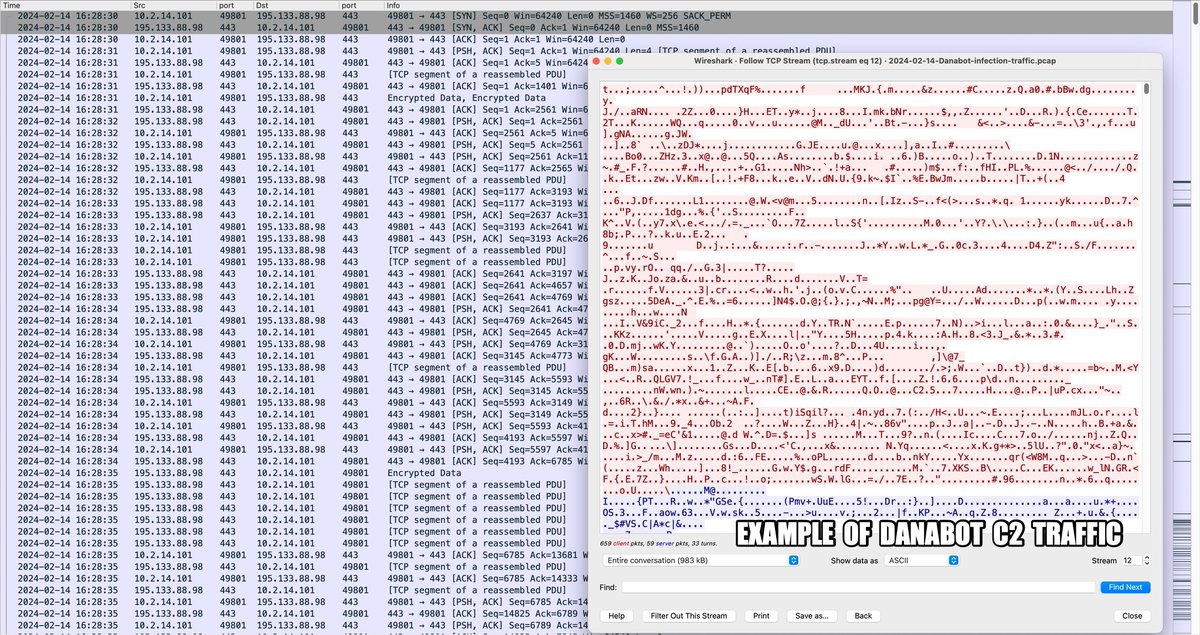The height and width of the screenshot is (635, 1200).
Task: Print the followed TCP stream
Action: tap(762, 615)
